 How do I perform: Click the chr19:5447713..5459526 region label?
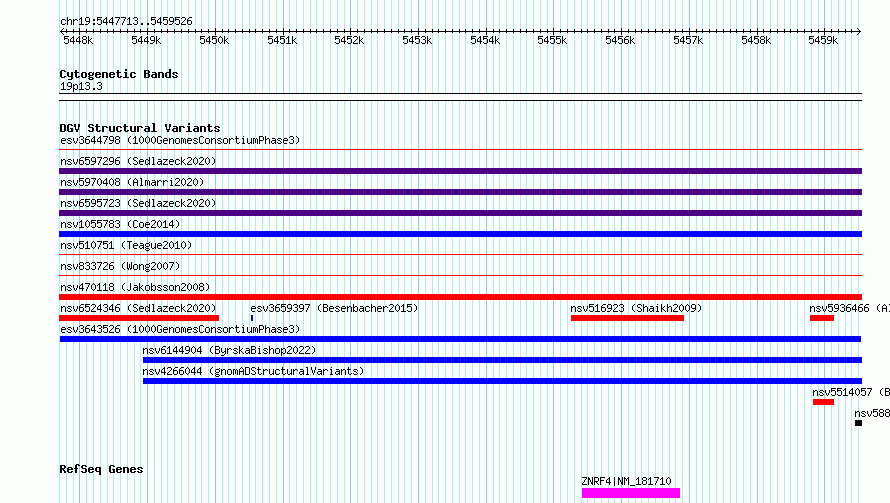[x=126, y=21]
